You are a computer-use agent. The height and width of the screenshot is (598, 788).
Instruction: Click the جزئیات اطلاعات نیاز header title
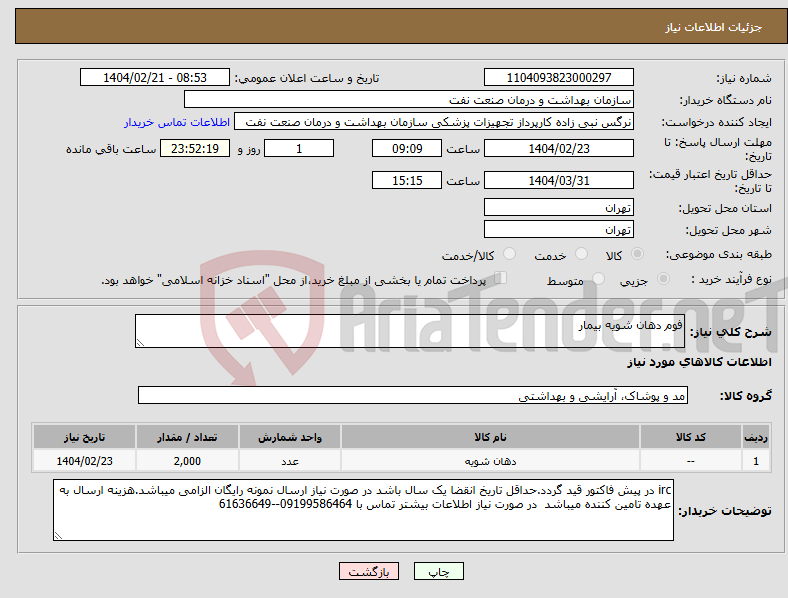[714, 27]
